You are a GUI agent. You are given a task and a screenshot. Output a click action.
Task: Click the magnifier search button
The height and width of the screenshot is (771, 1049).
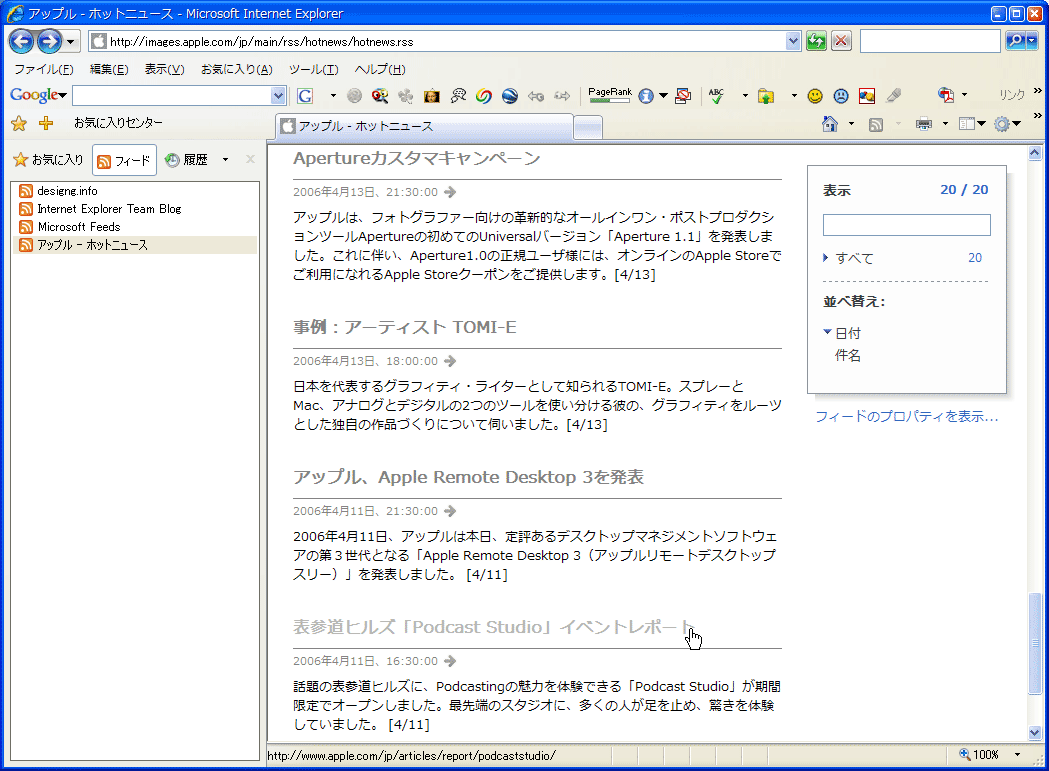[1016, 41]
